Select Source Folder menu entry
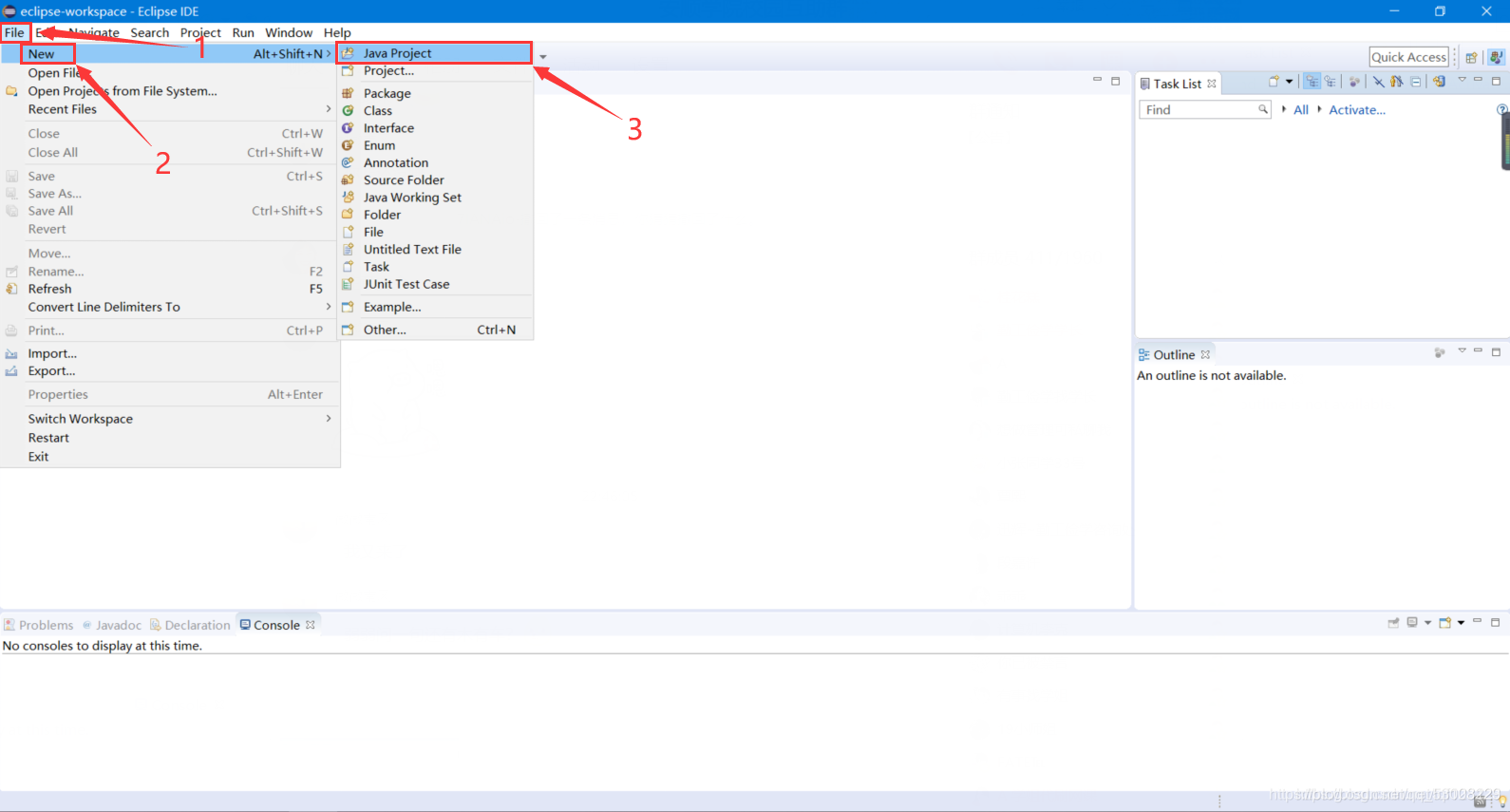1510x812 pixels. [435, 180]
